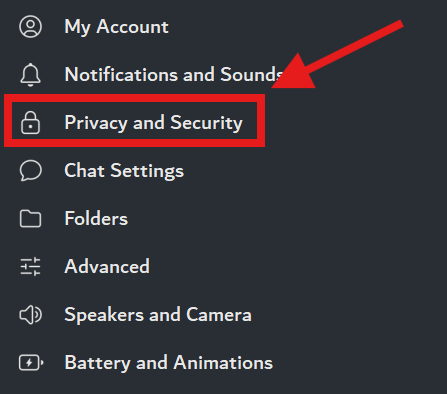Viewport: 447px width, 394px height.
Task: Click the Chat Settings speech bubble icon
Action: click(30, 171)
